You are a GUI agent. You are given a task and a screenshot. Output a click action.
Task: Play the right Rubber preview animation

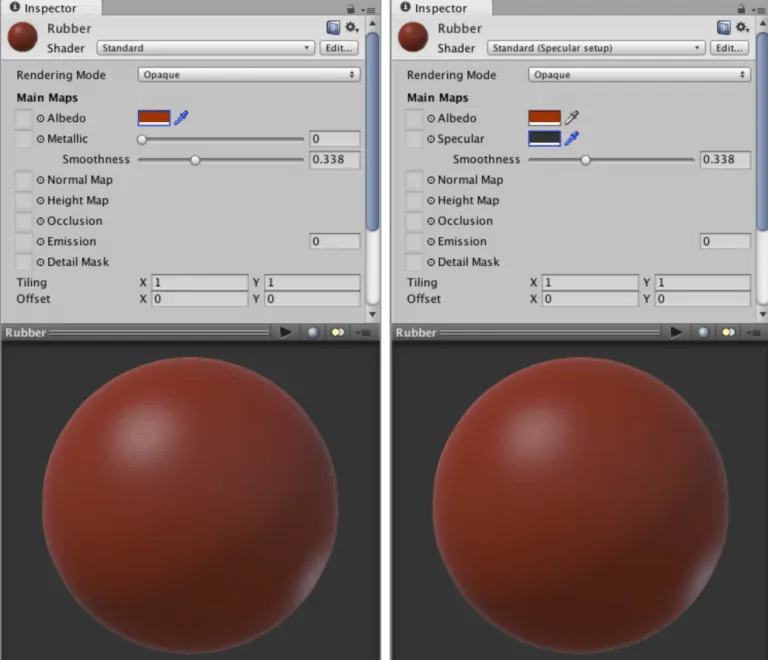676,332
